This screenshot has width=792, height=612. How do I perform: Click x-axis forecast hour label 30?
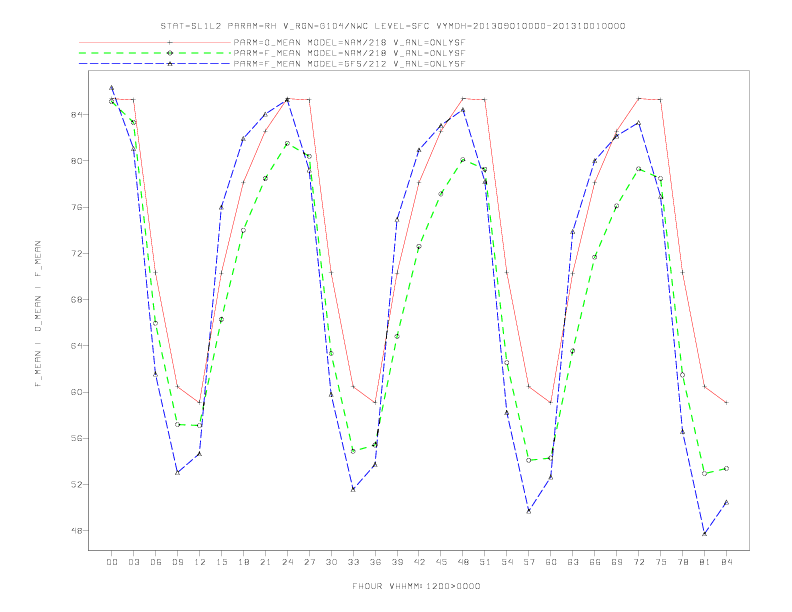tap(331, 562)
